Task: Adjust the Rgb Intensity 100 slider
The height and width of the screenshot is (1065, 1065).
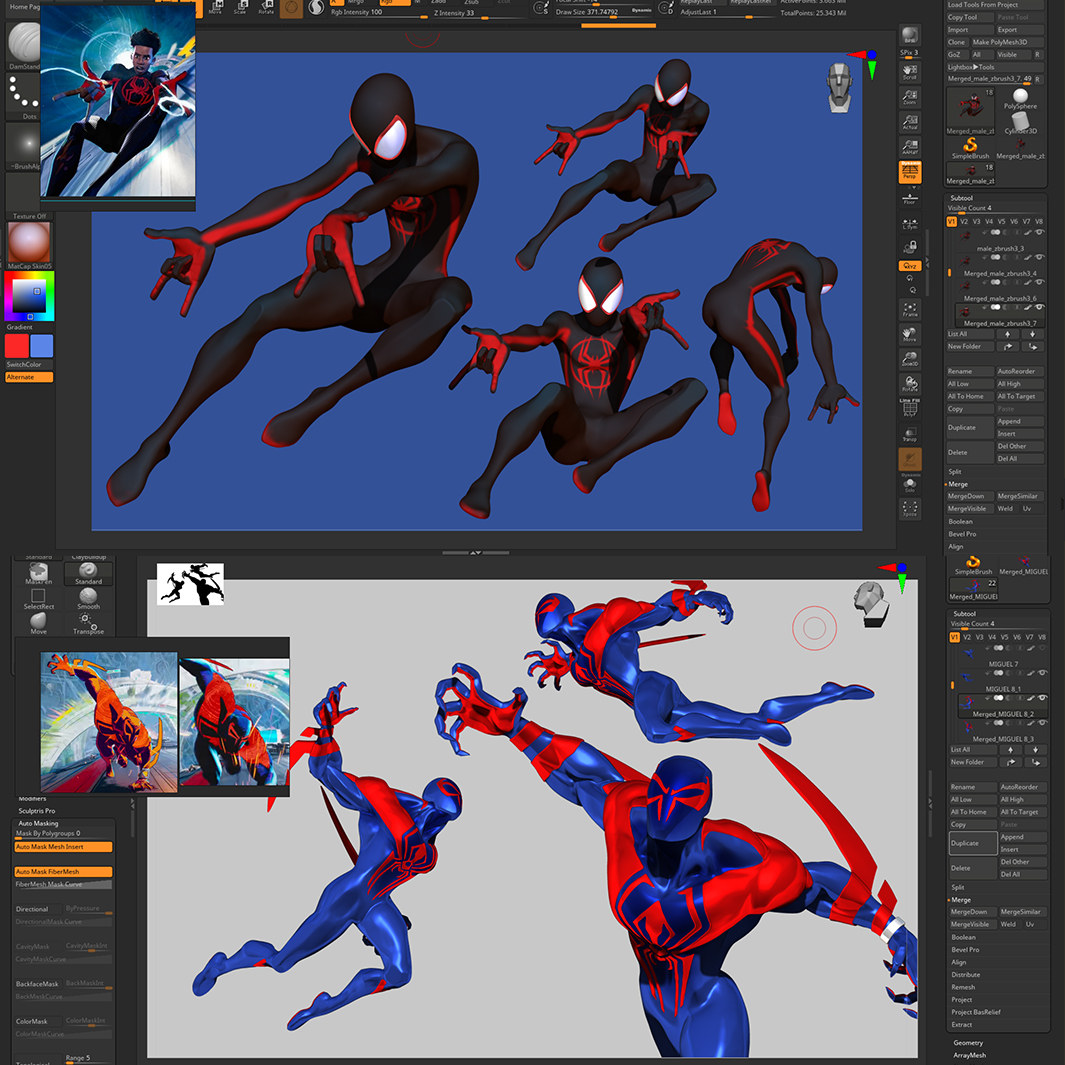Action: point(378,13)
